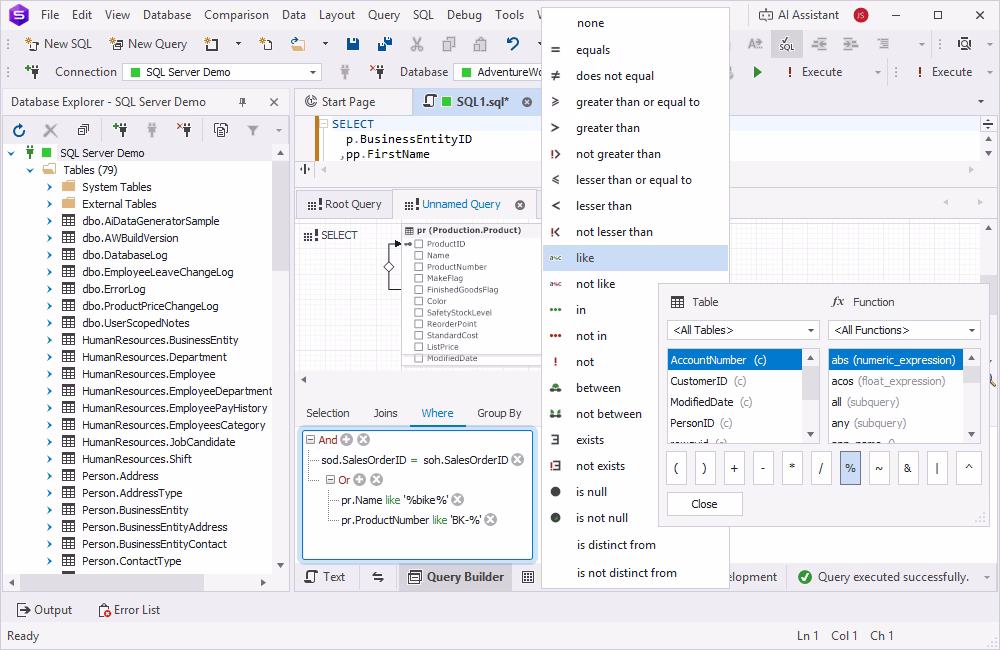The width and height of the screenshot is (1000, 650).
Task: Click the Undo icon
Action: click(511, 44)
